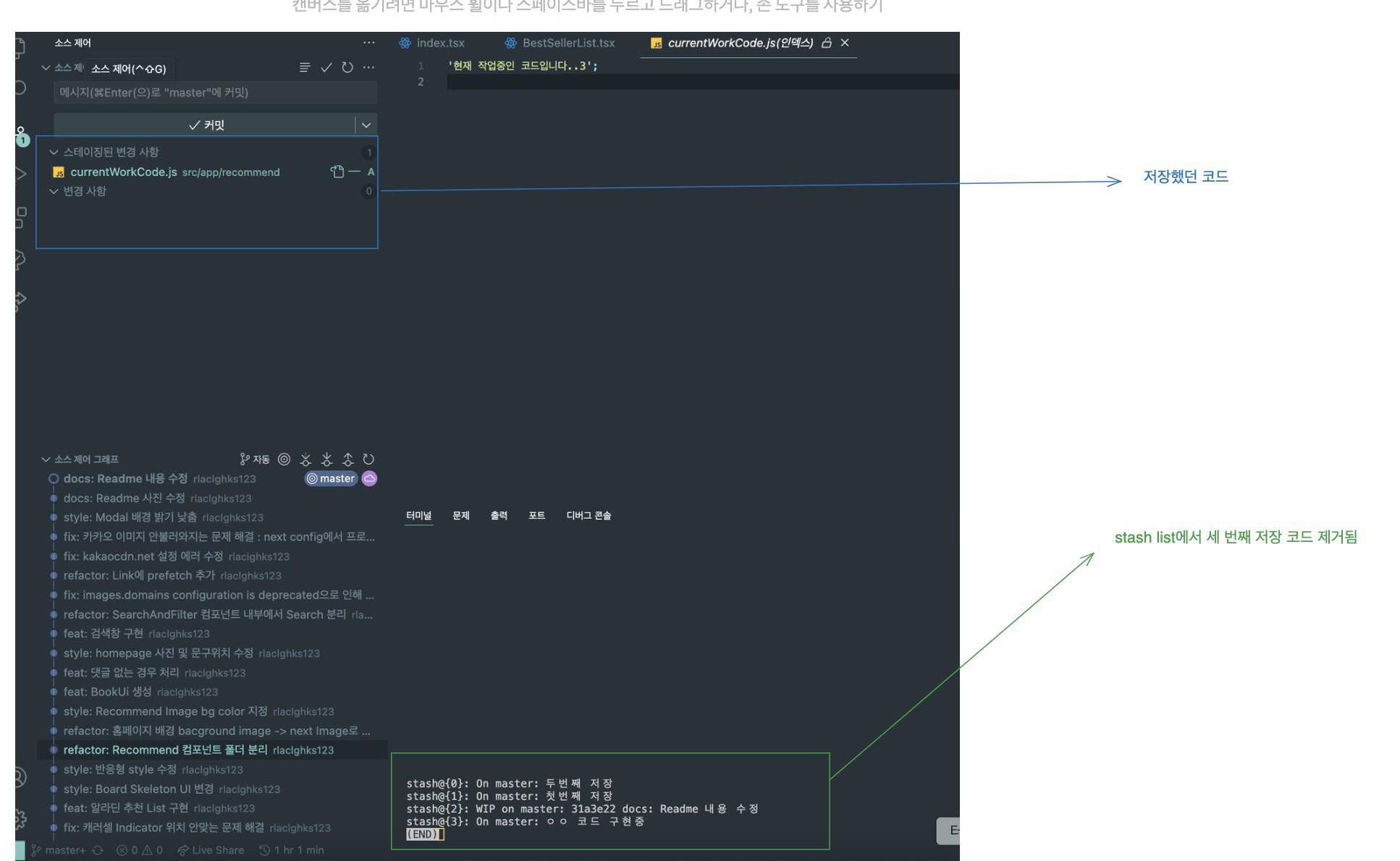The height and width of the screenshot is (861, 1400).
Task: Open the 디버그 콘솔 panel tab
Action: (588, 515)
